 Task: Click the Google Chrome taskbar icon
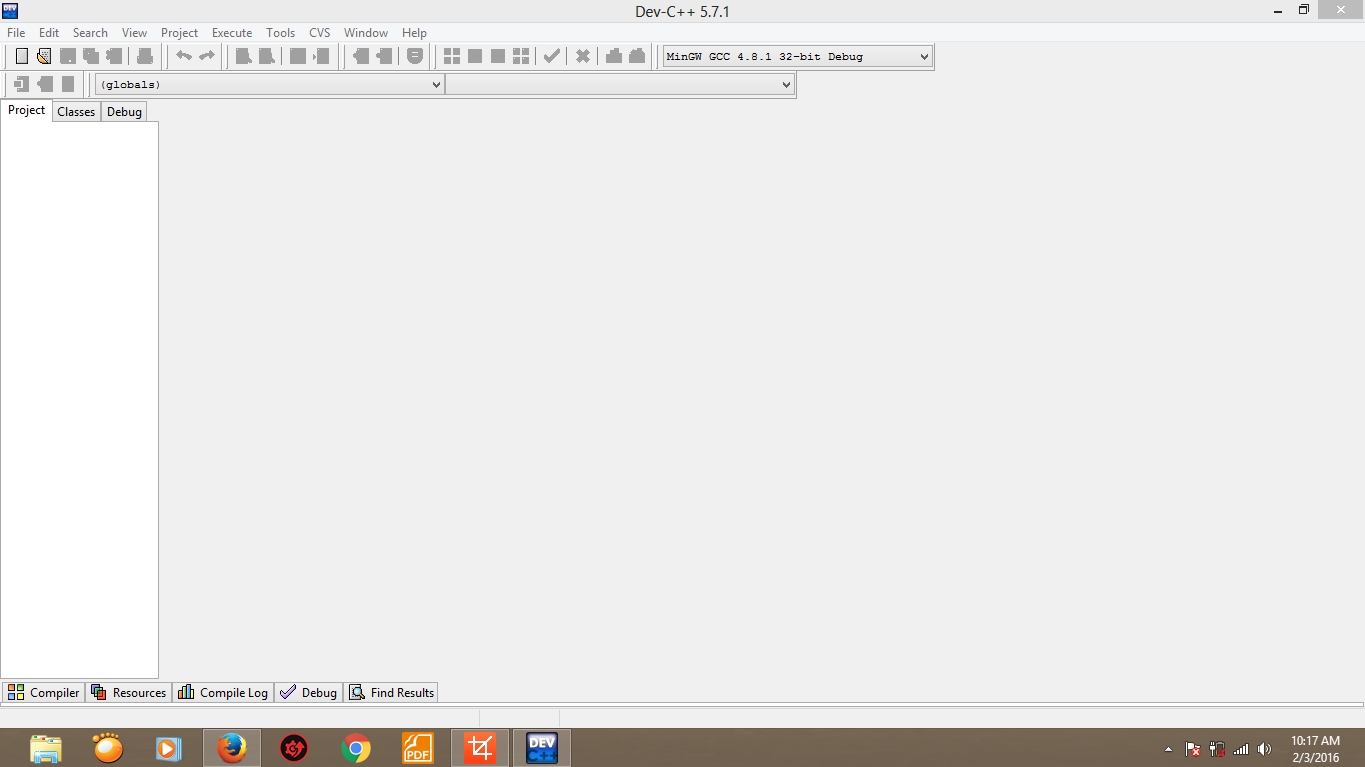tap(356, 748)
